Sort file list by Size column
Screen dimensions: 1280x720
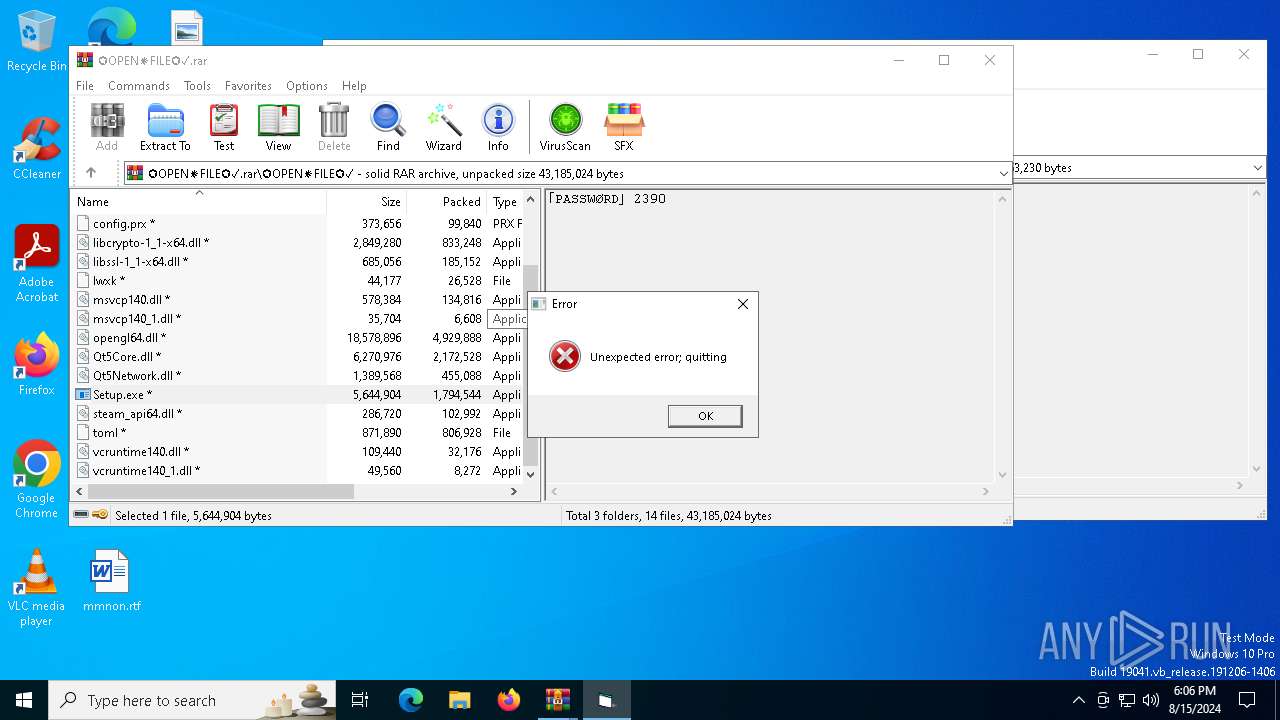pyautogui.click(x=367, y=202)
